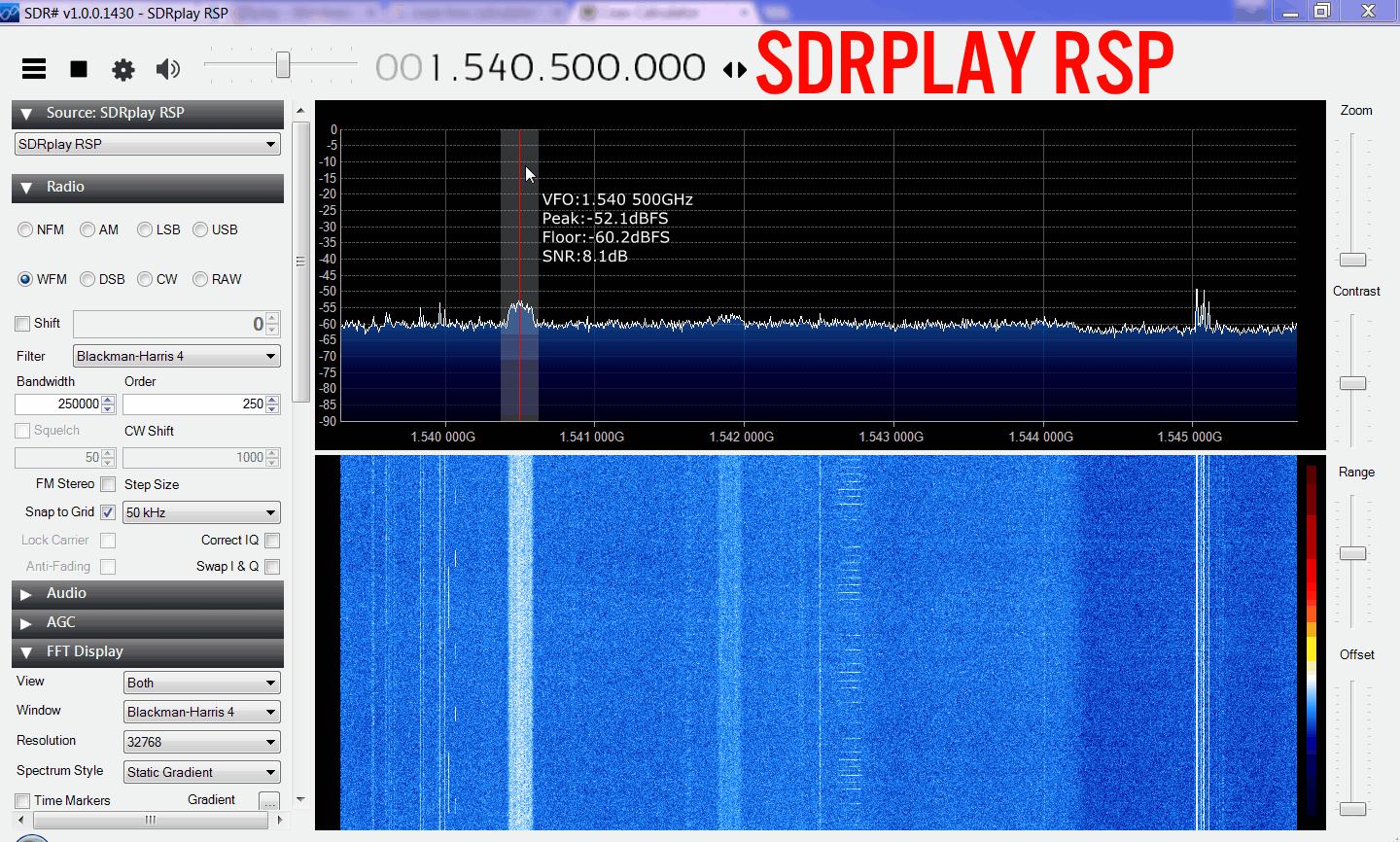Click the Zoom slider handle
This screenshot has height=842, width=1400.
pos(1352,260)
